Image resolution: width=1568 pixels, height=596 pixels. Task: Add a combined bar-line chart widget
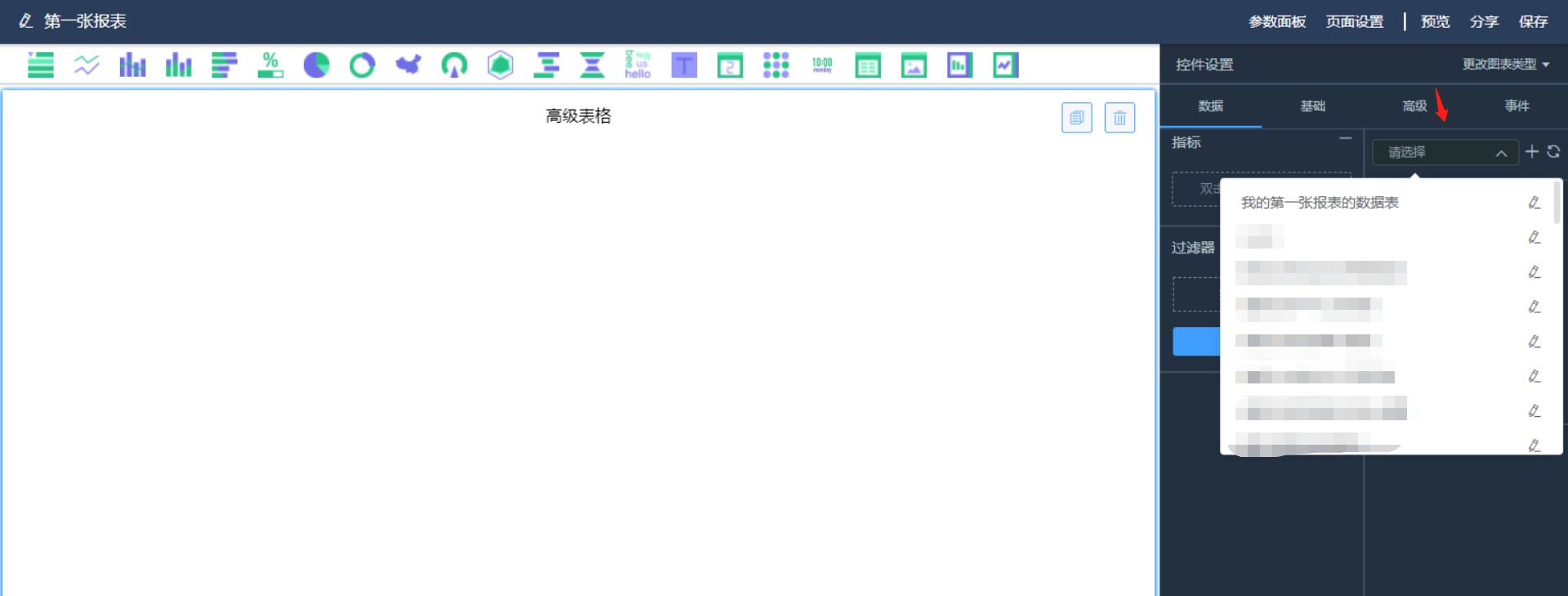132,65
